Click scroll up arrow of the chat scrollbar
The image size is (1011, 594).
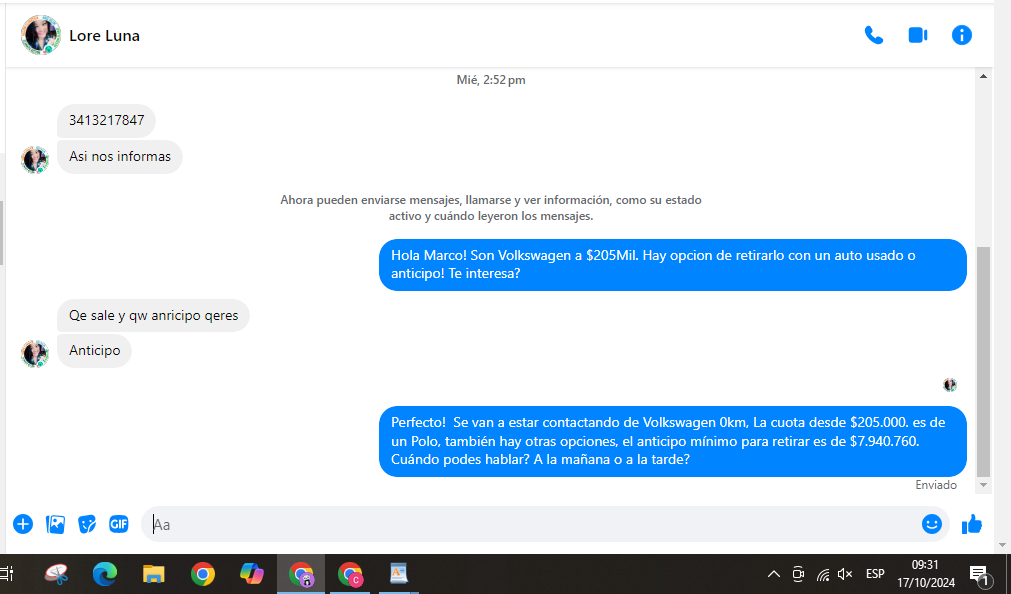(983, 76)
